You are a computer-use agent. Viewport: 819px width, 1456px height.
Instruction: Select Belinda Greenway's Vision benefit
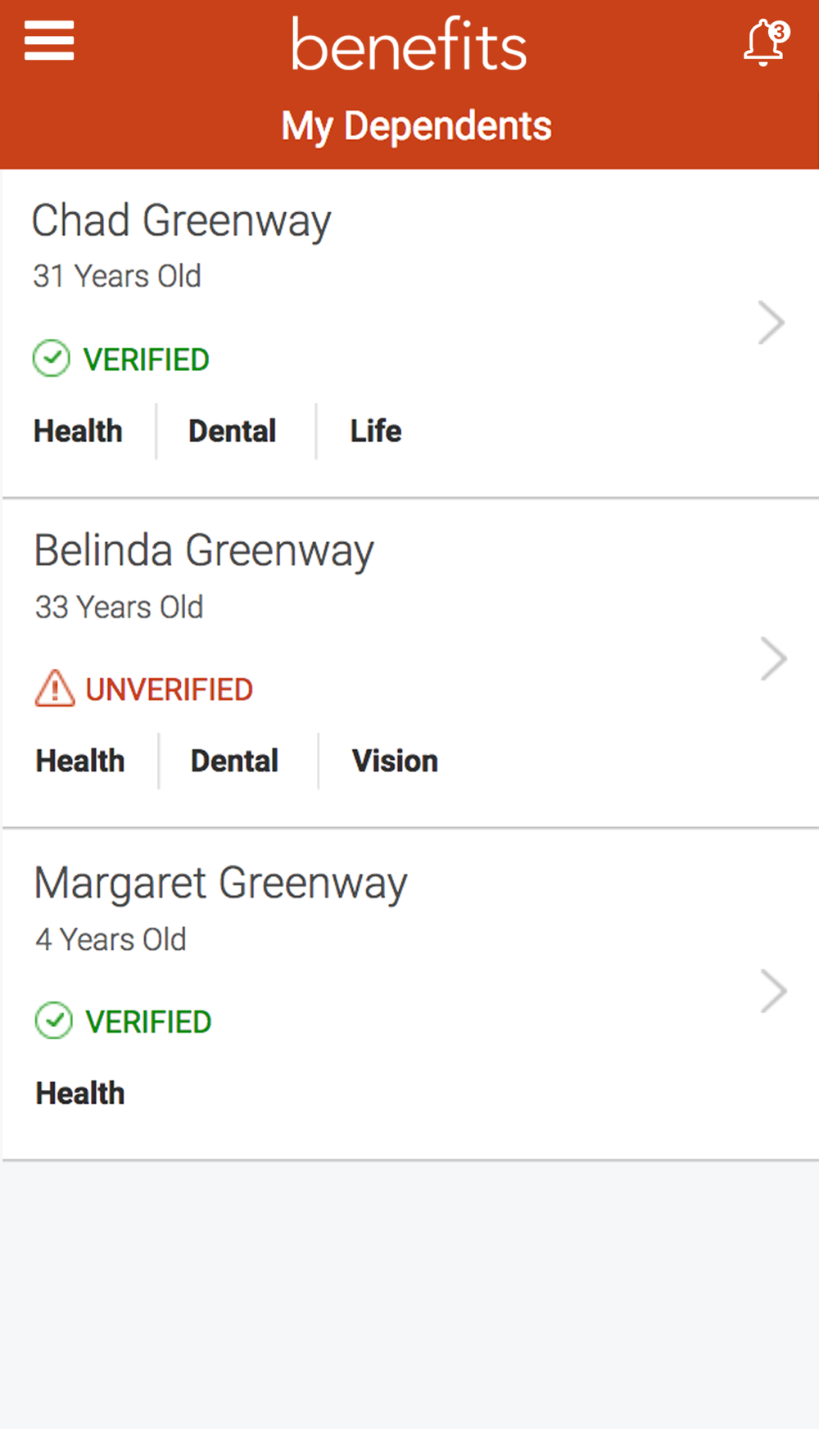(395, 762)
